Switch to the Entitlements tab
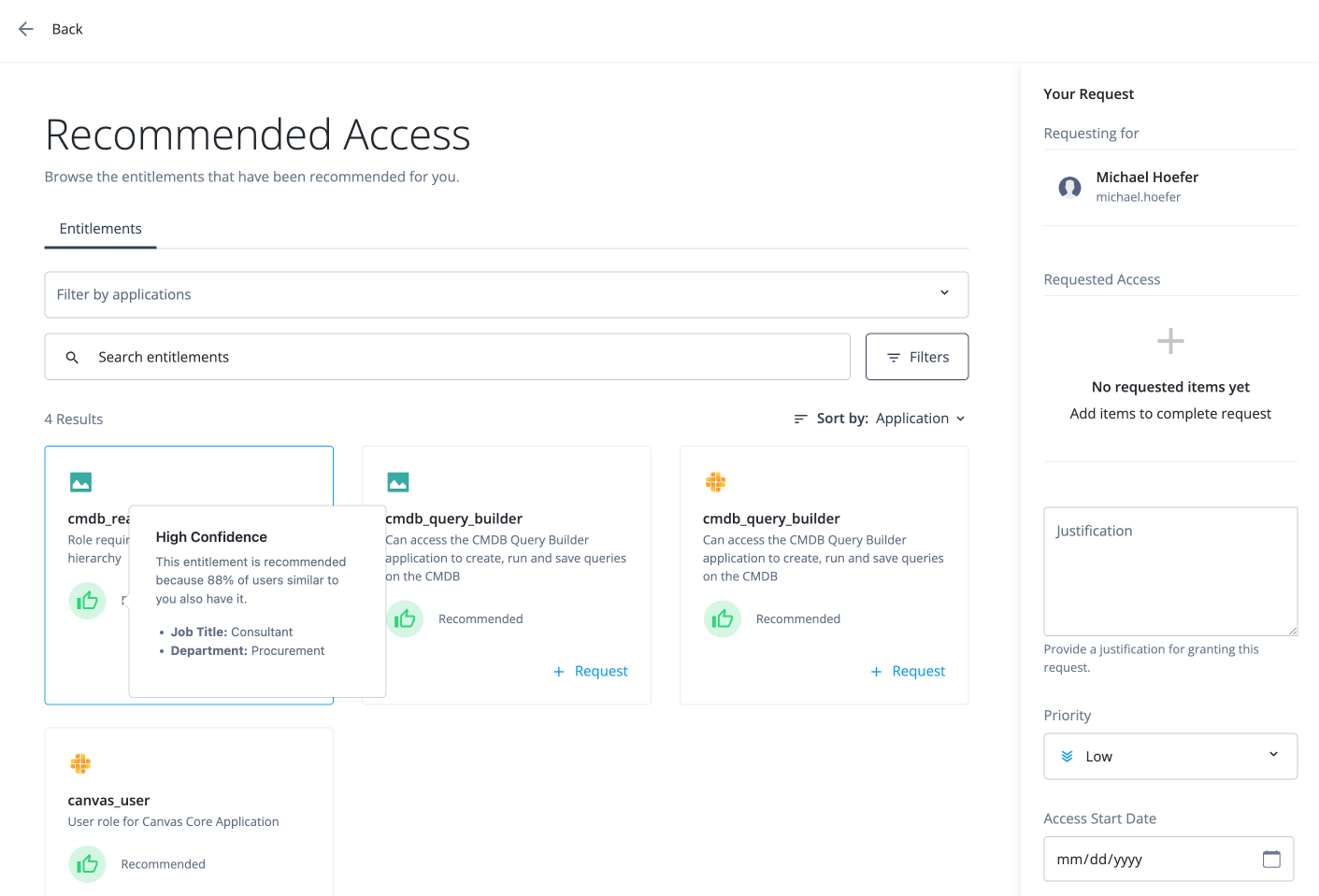The image size is (1319, 896). click(100, 228)
